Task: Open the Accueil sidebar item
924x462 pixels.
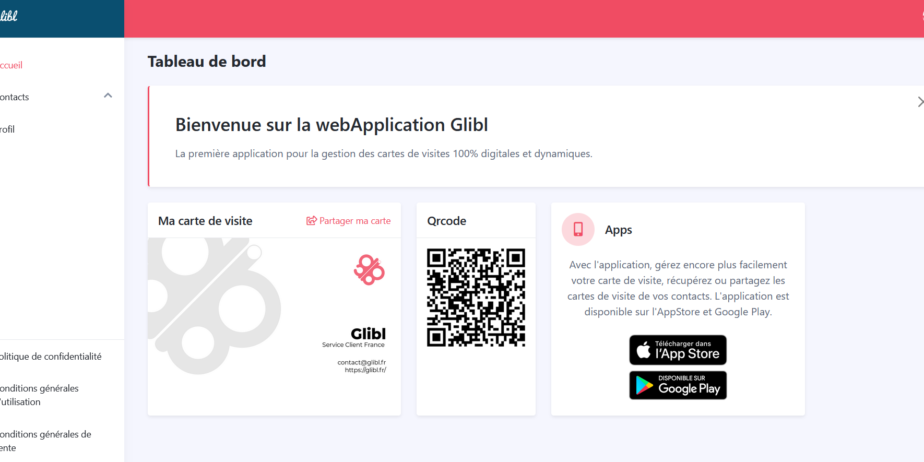Action: pos(11,65)
